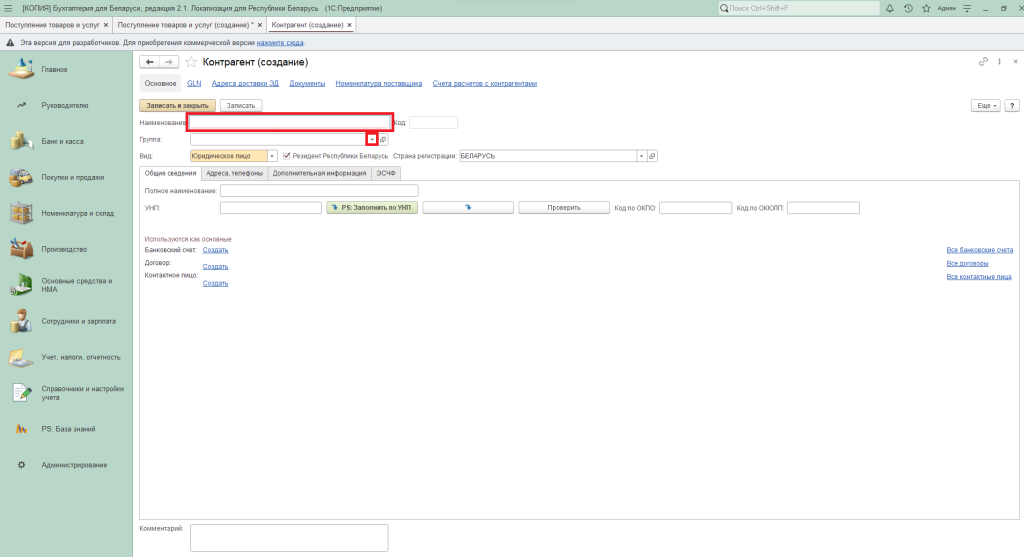Open the history clock icon
Image resolution: width=1024 pixels, height=557 pixels.
[907, 8]
